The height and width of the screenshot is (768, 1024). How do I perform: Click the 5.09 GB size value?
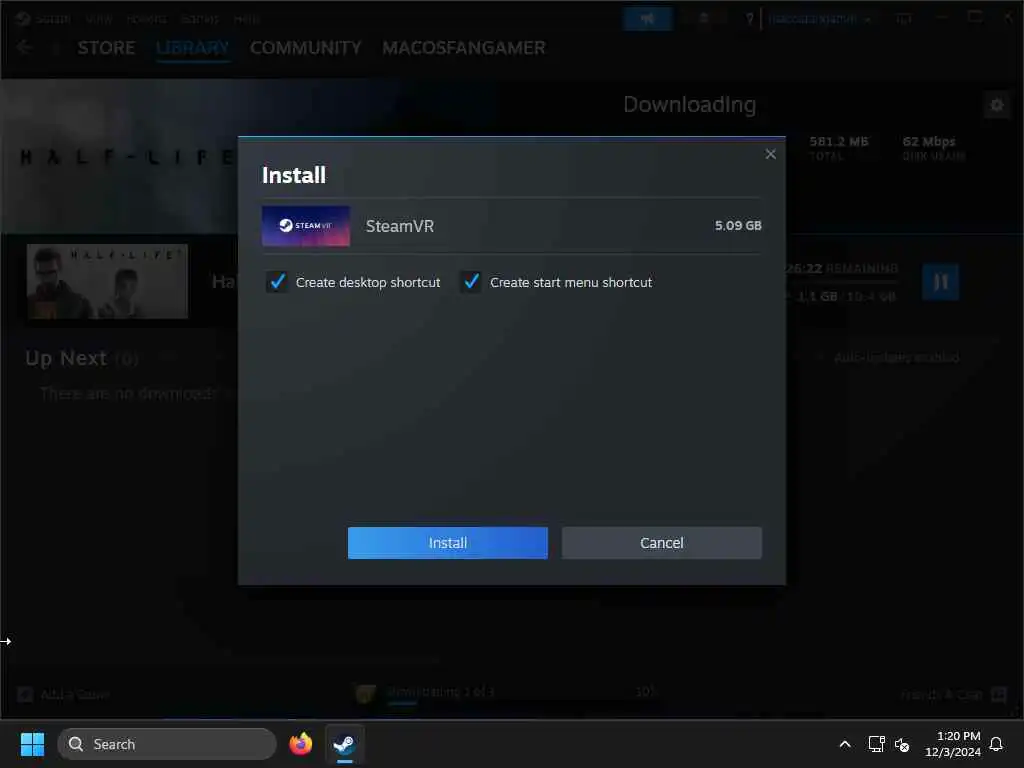[x=738, y=225]
